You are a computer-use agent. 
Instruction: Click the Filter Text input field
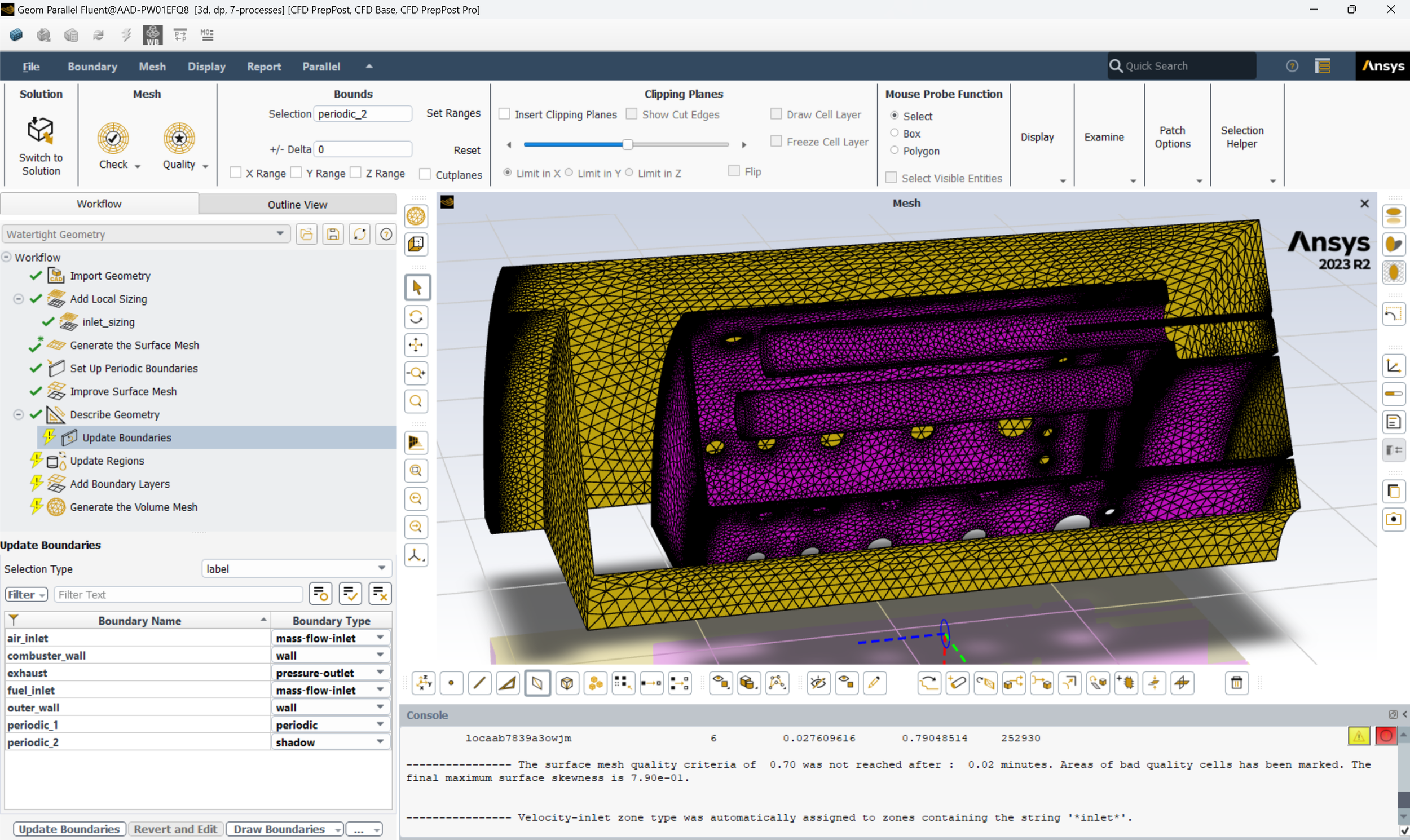tap(178, 595)
